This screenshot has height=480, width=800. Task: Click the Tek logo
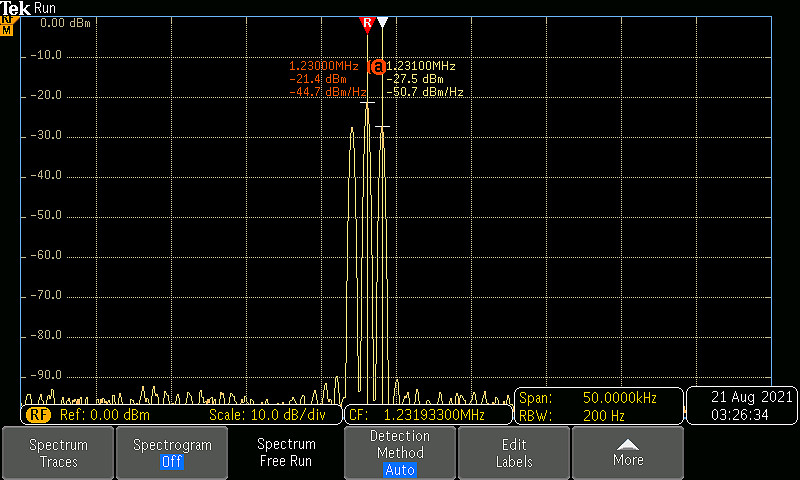coord(15,8)
